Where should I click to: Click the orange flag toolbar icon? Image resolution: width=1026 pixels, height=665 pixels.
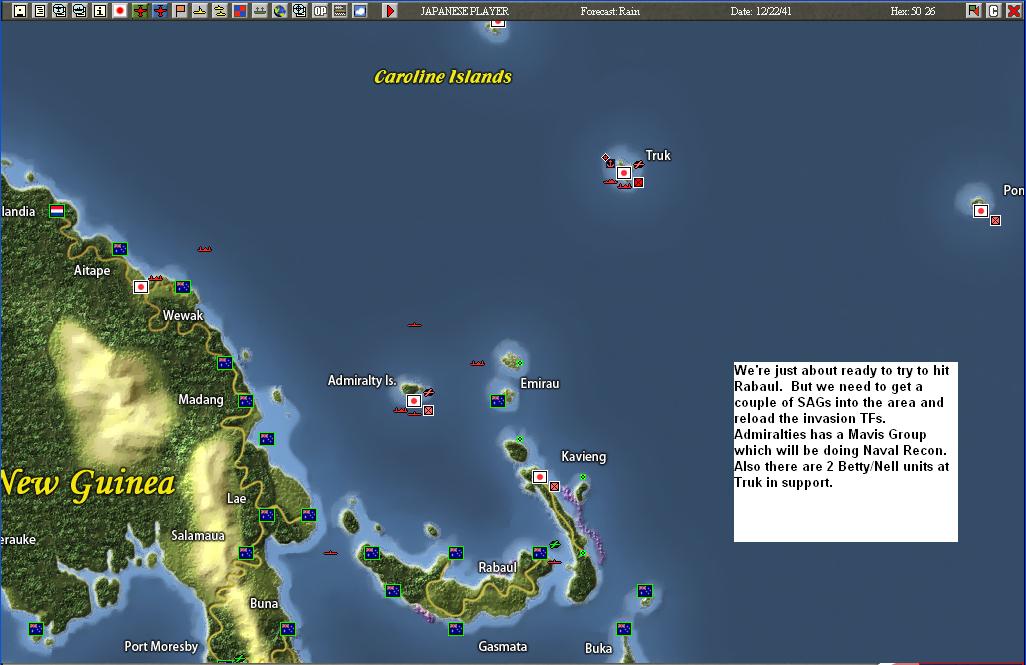pyautogui.click(x=180, y=10)
